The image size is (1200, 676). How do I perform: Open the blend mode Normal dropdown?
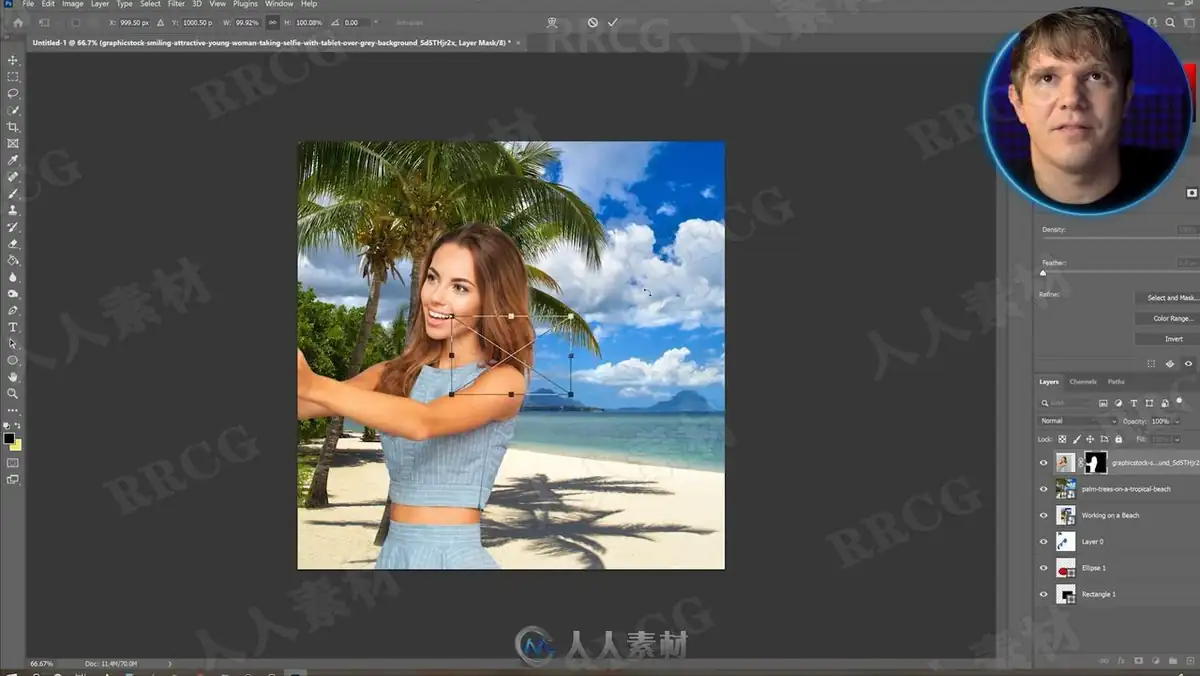click(1078, 421)
